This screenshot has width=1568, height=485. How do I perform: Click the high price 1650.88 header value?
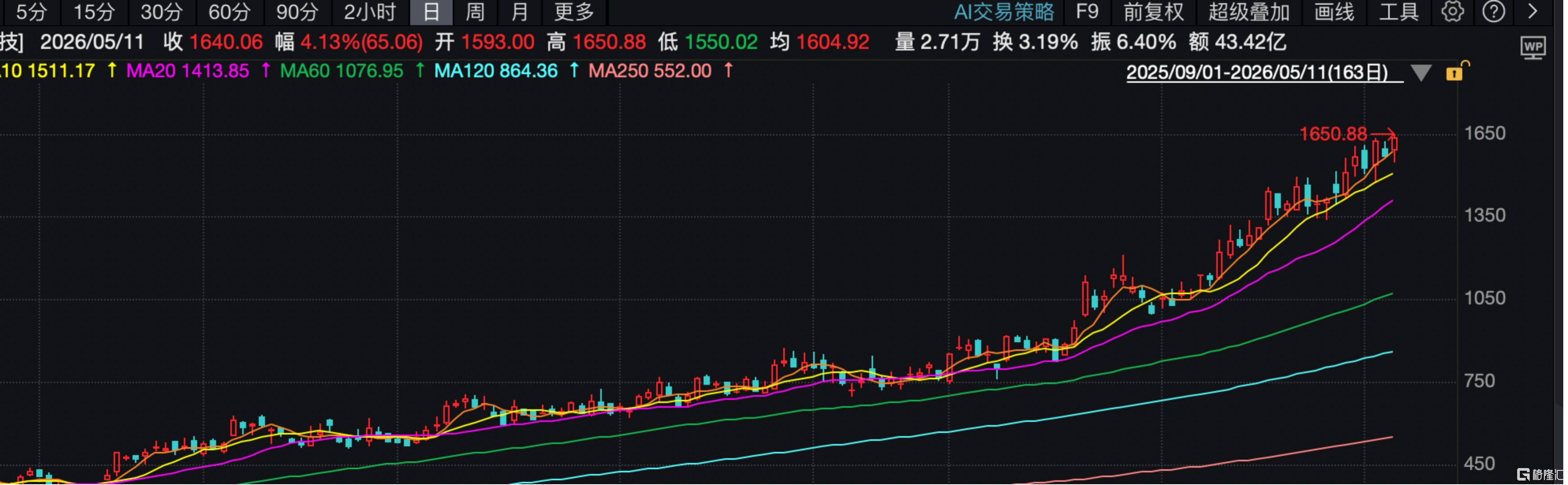pos(609,42)
